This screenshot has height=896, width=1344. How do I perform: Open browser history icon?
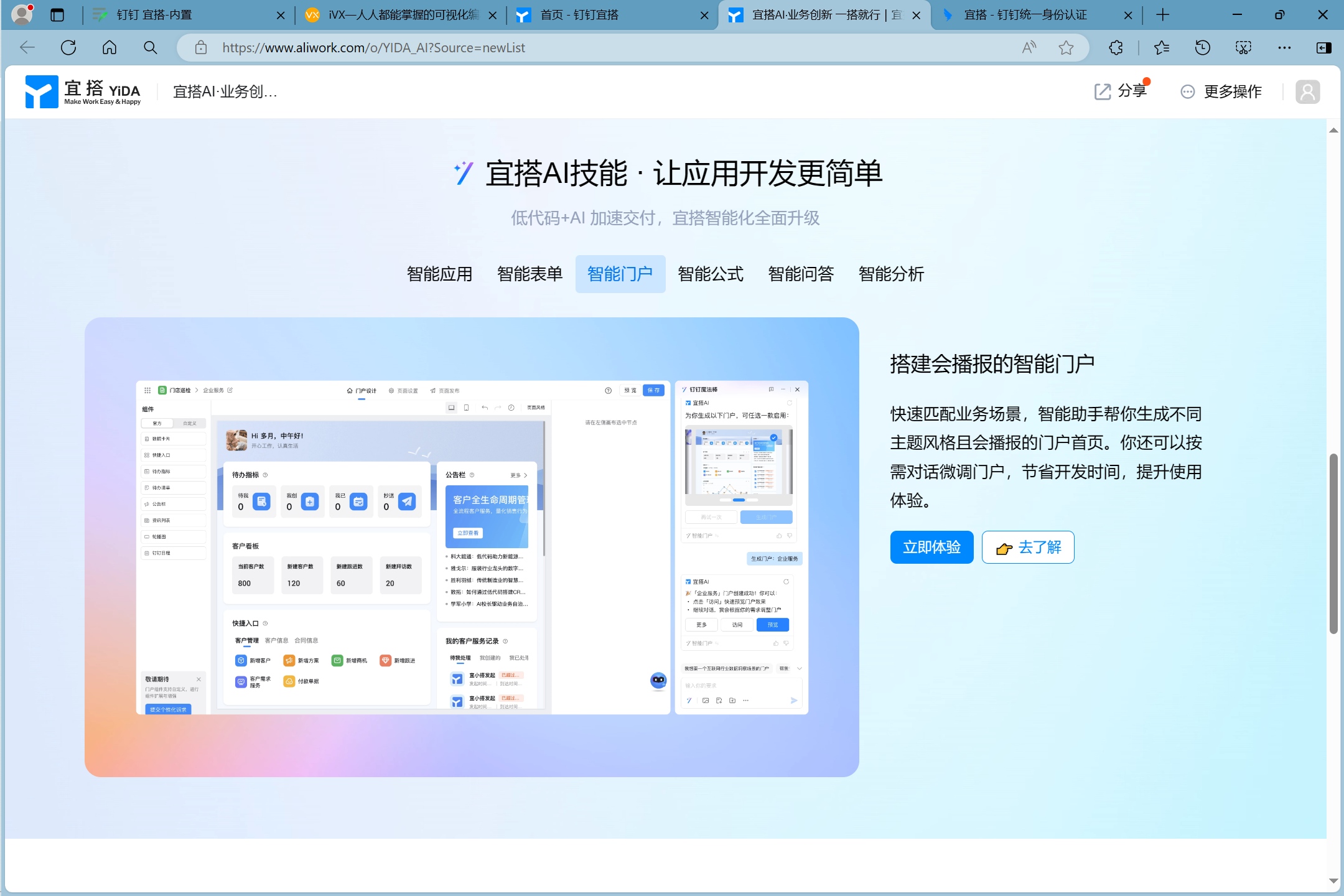tap(1202, 47)
